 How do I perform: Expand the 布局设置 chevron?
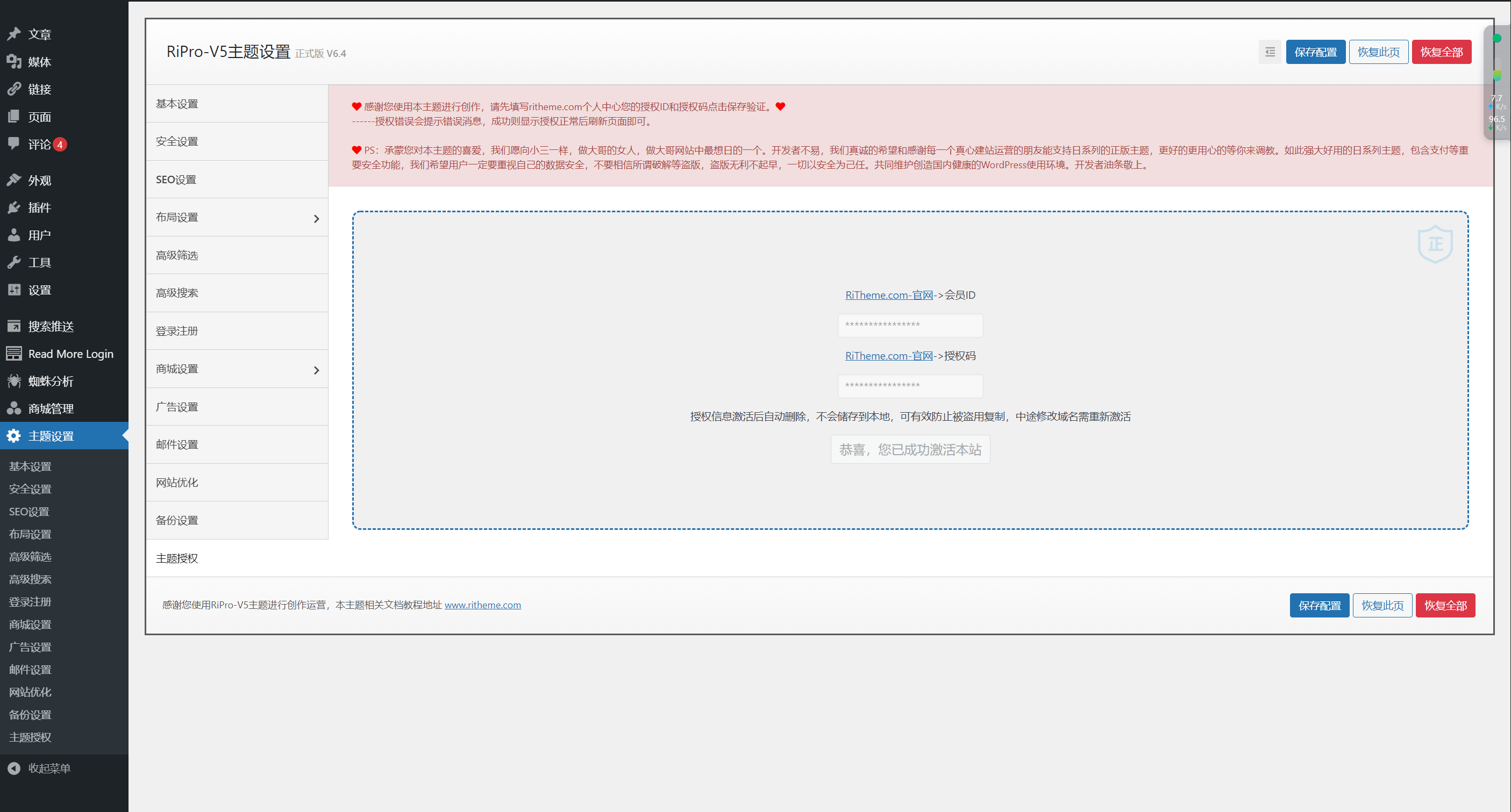coord(316,218)
